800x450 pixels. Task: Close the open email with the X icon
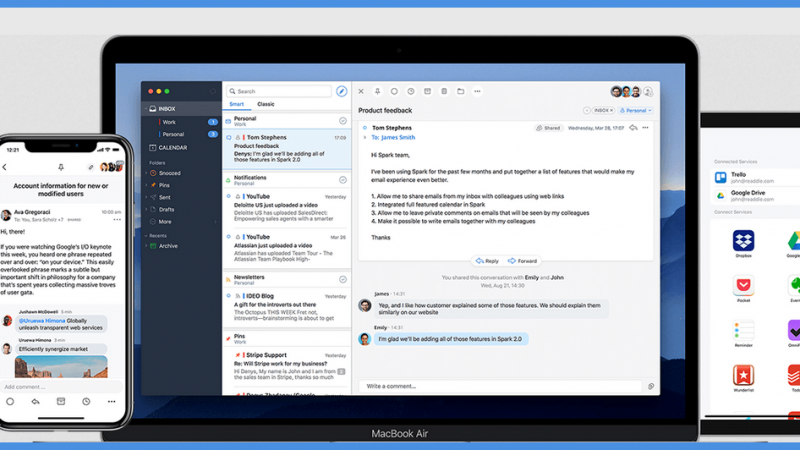click(361, 91)
